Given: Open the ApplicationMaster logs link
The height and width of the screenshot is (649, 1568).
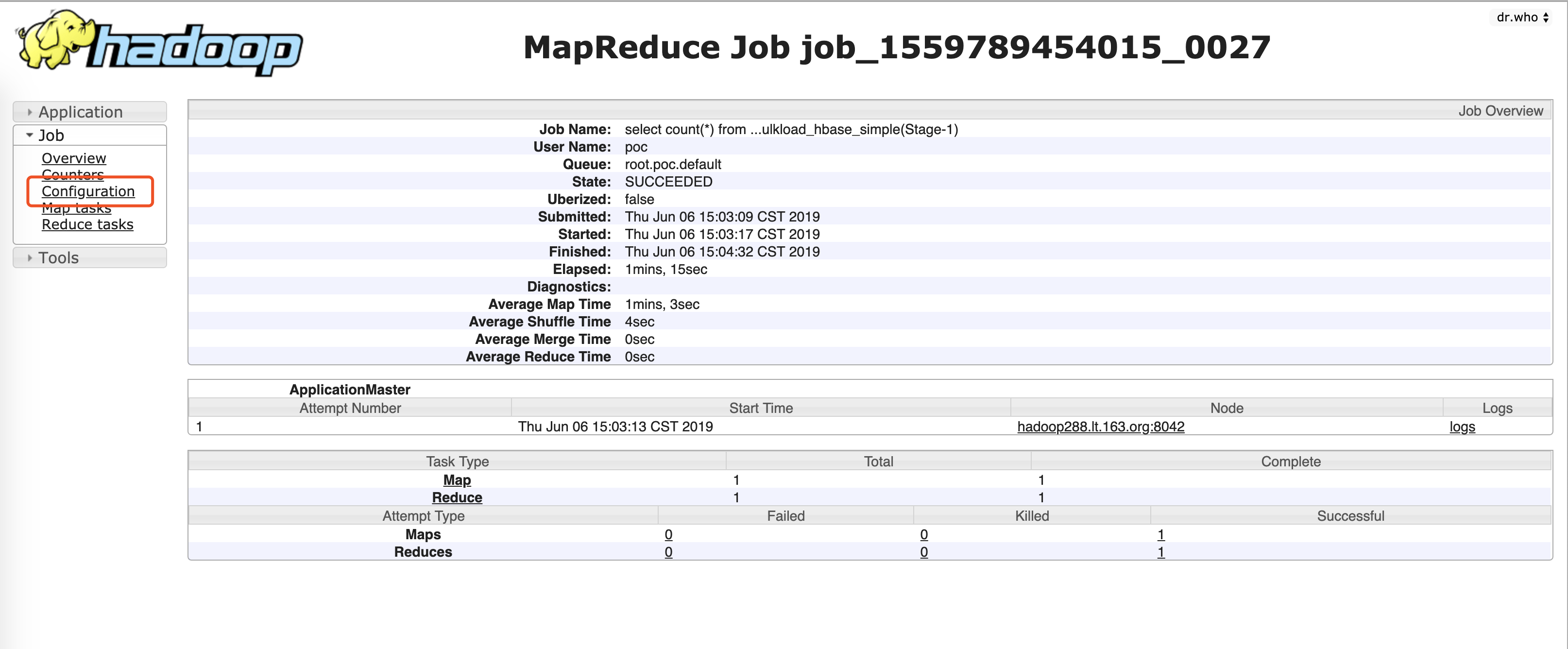Looking at the screenshot, I should (x=1462, y=427).
